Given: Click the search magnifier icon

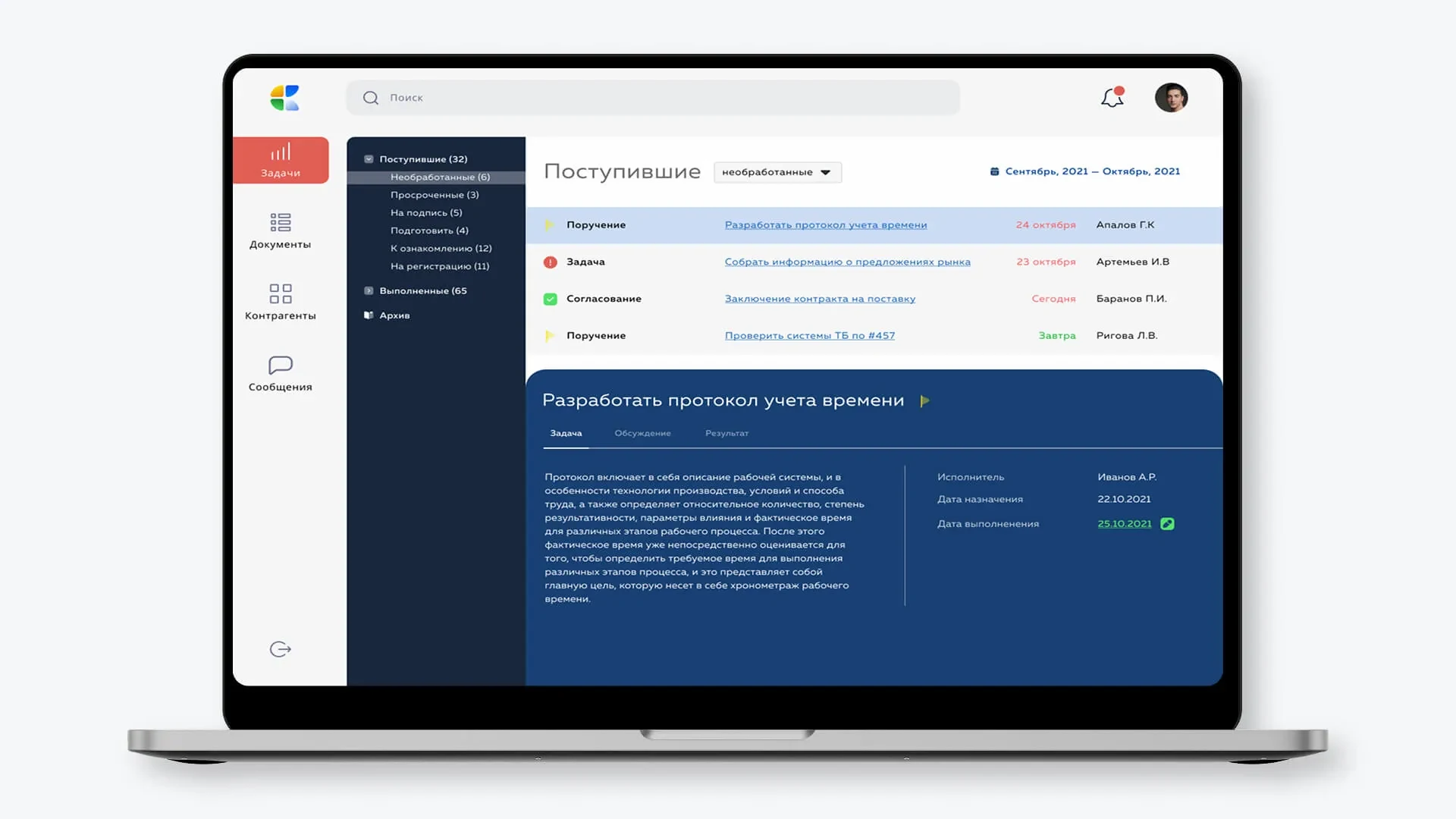Looking at the screenshot, I should [370, 98].
